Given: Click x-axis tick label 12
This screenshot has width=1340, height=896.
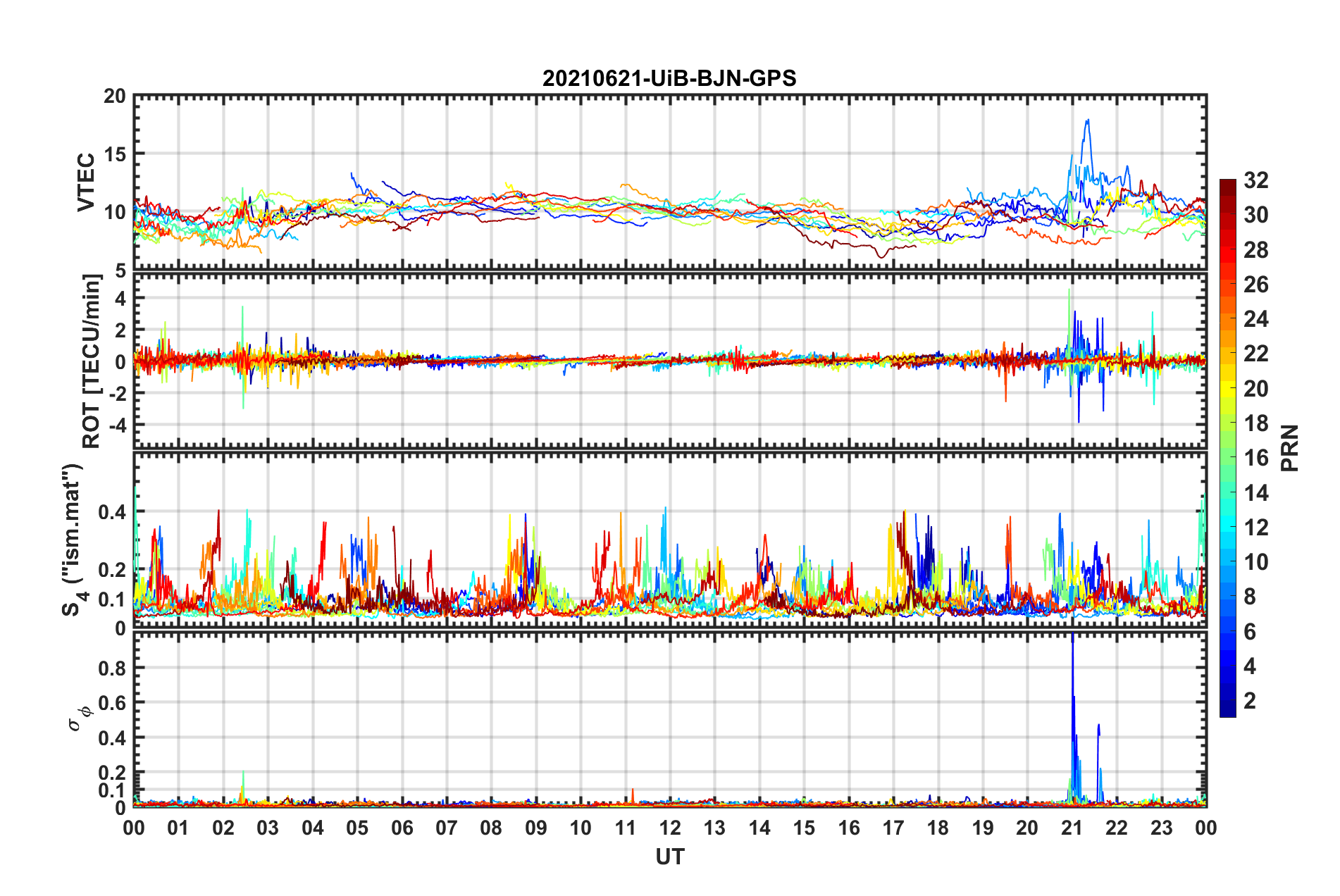Looking at the screenshot, I should tap(670, 828).
